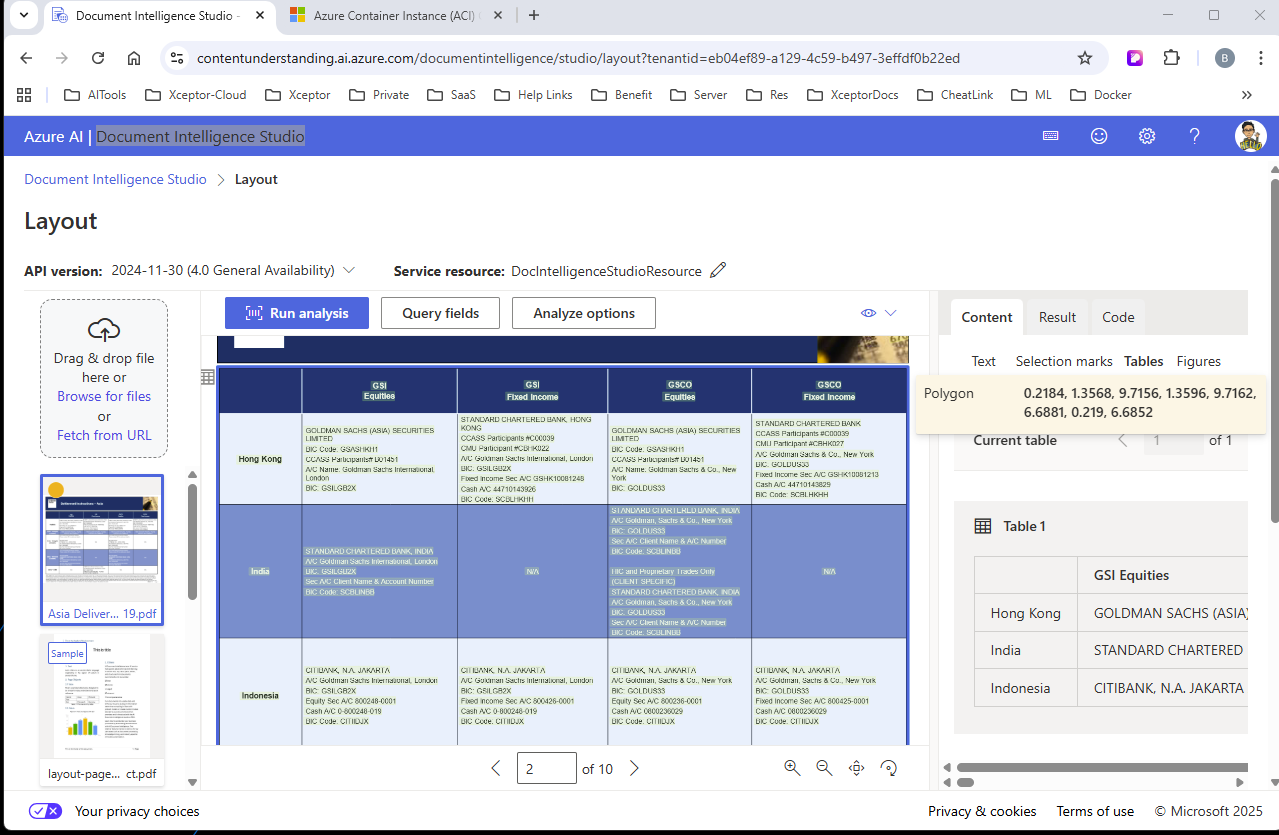Viewport: 1279px width, 835px height.
Task: Open the help question mark icon
Action: [1194, 136]
